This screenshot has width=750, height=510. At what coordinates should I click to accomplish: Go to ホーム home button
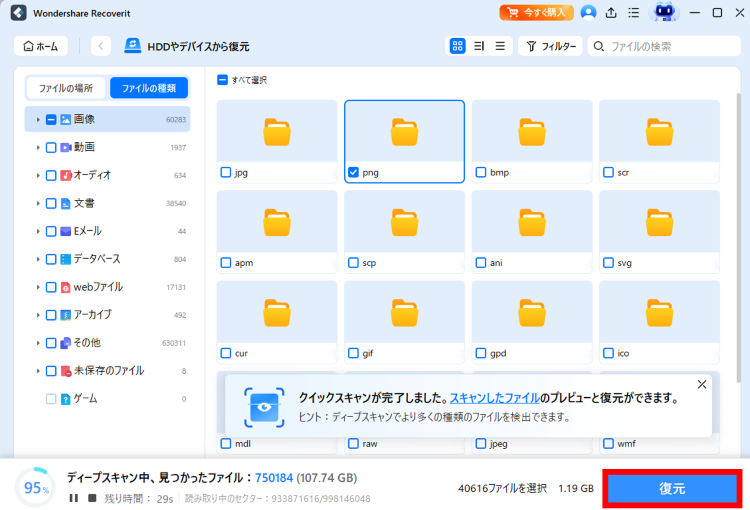click(41, 46)
